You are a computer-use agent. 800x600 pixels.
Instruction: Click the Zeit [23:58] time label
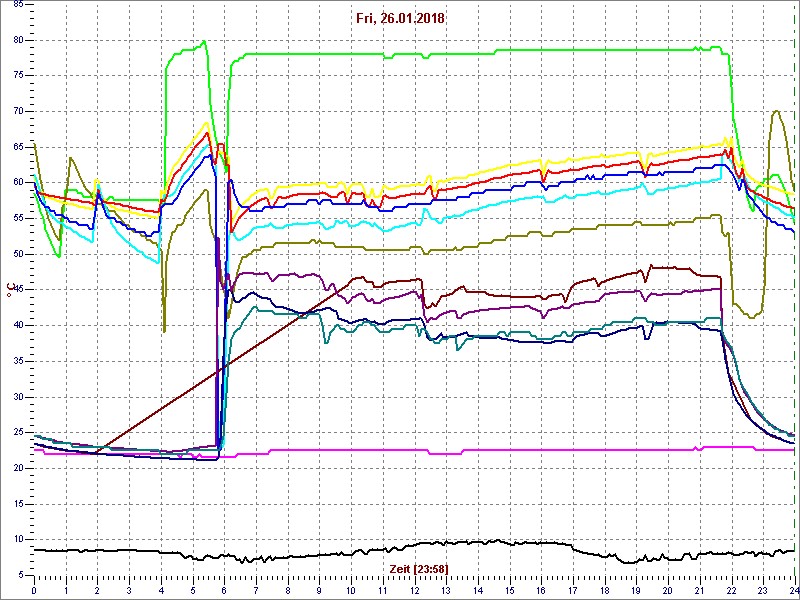pos(419,568)
